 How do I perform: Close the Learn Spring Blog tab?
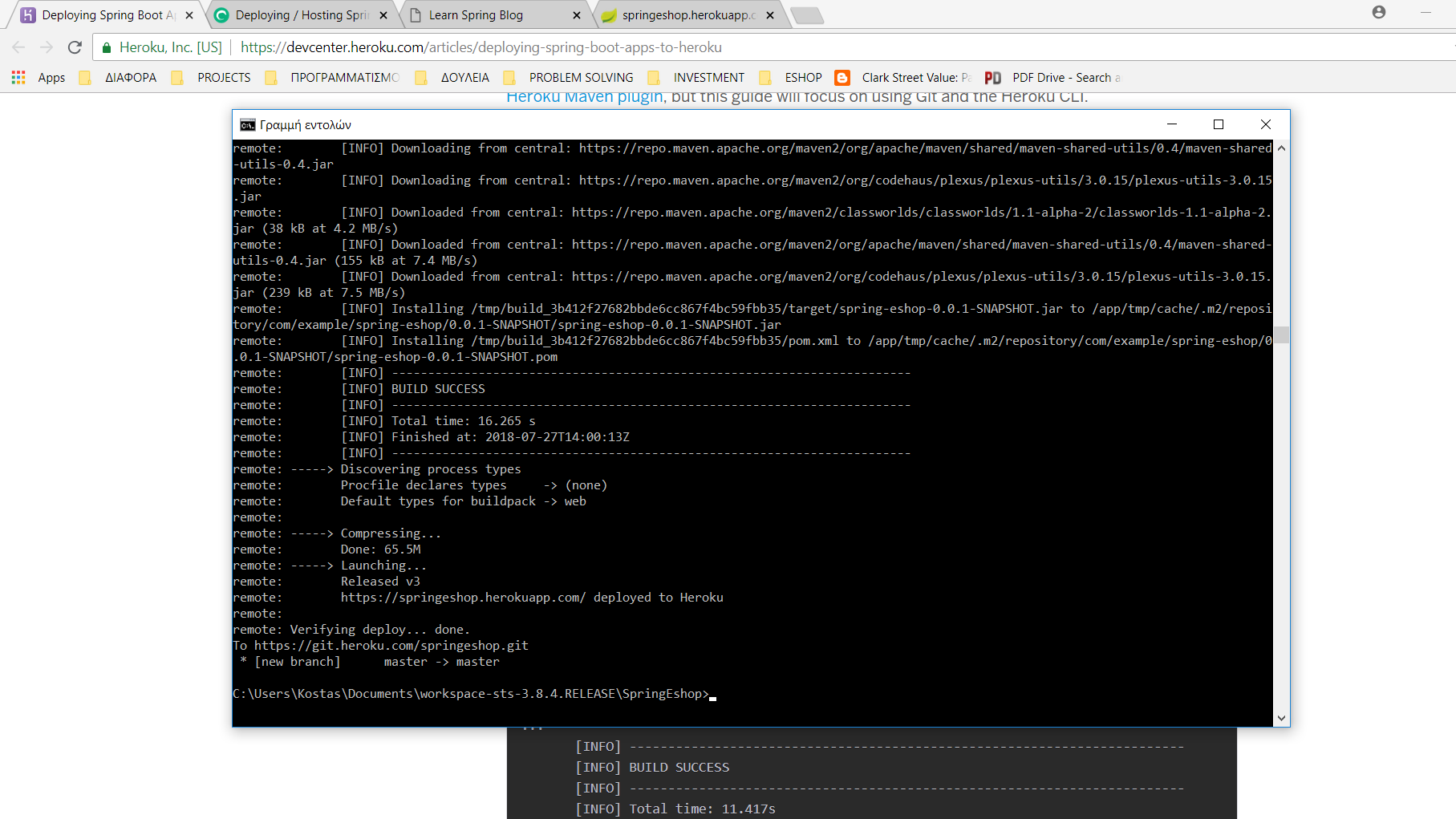pyautogui.click(x=577, y=15)
